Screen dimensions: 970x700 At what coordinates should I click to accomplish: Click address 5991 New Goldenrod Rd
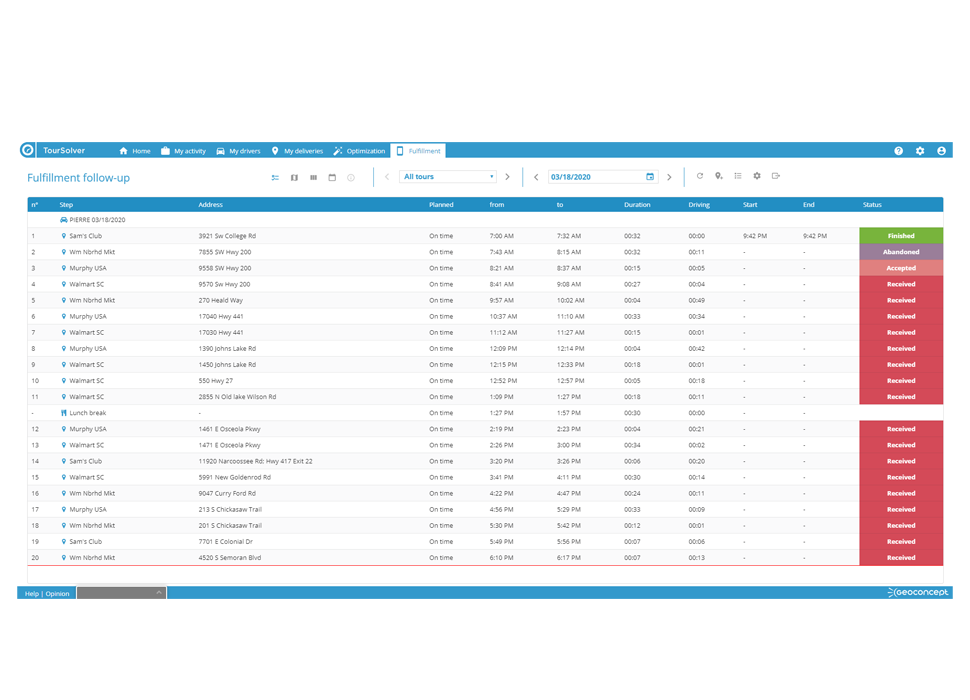[234, 477]
